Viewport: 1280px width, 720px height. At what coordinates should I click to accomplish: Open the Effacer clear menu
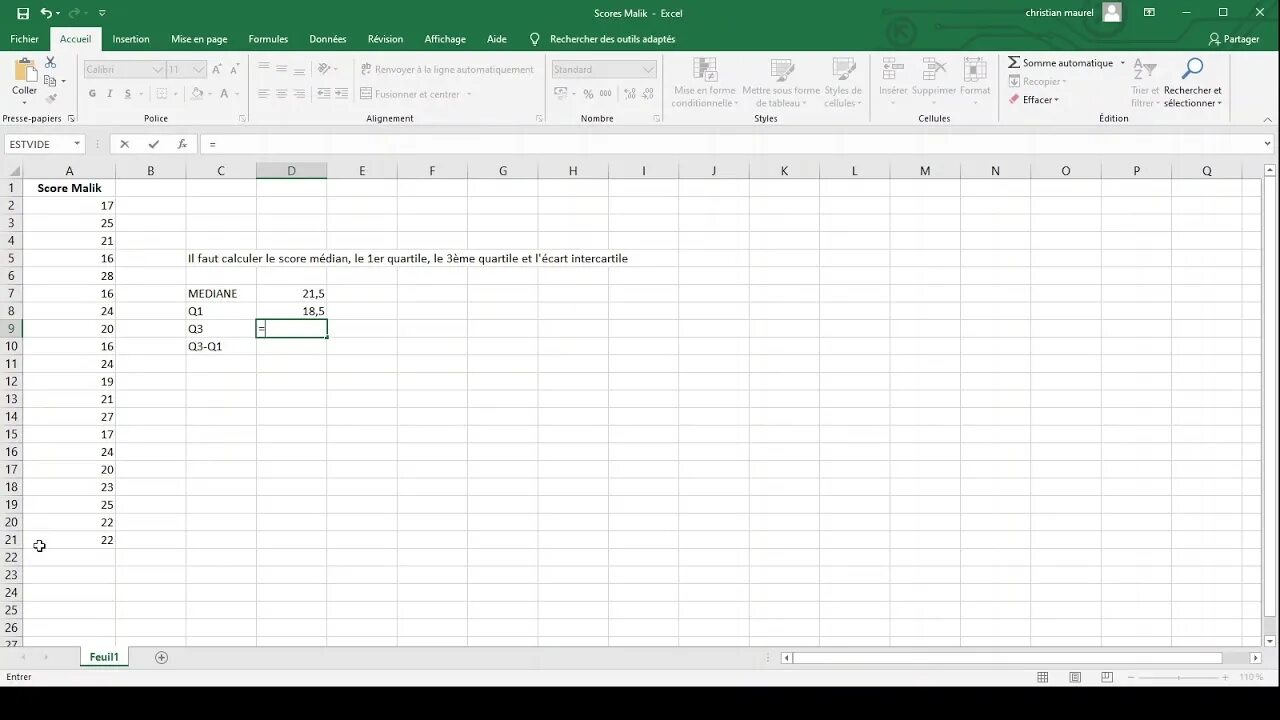pyautogui.click(x=1033, y=99)
